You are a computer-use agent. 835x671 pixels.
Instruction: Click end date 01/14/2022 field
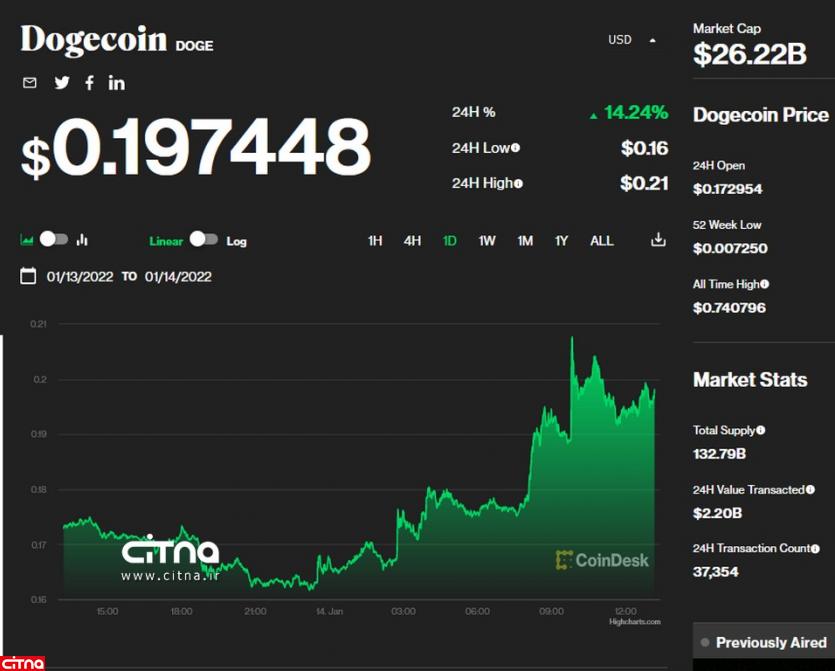[178, 277]
